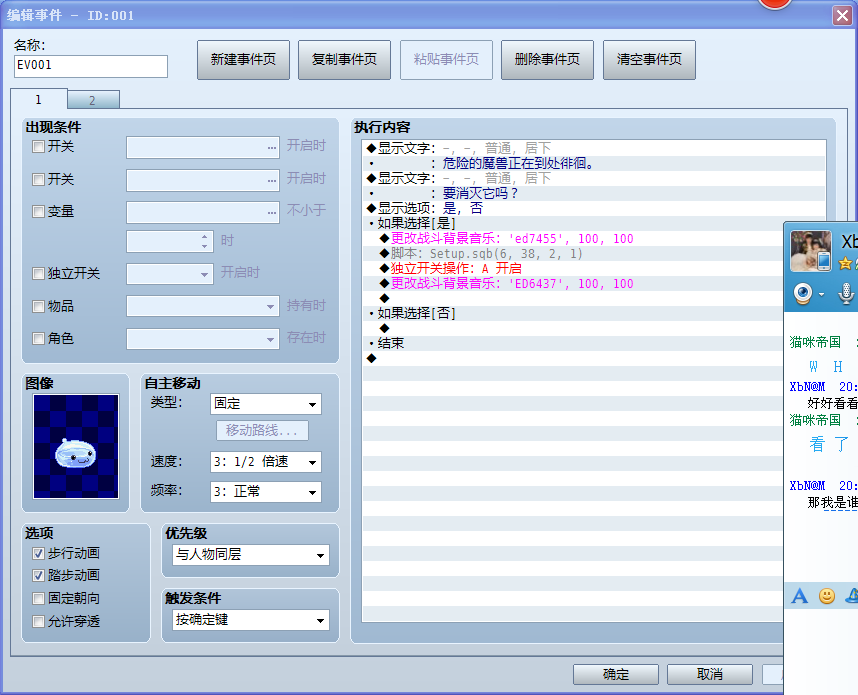The height and width of the screenshot is (695, 858).
Task: Open the 物品 selection dropdown
Action: (x=202, y=306)
